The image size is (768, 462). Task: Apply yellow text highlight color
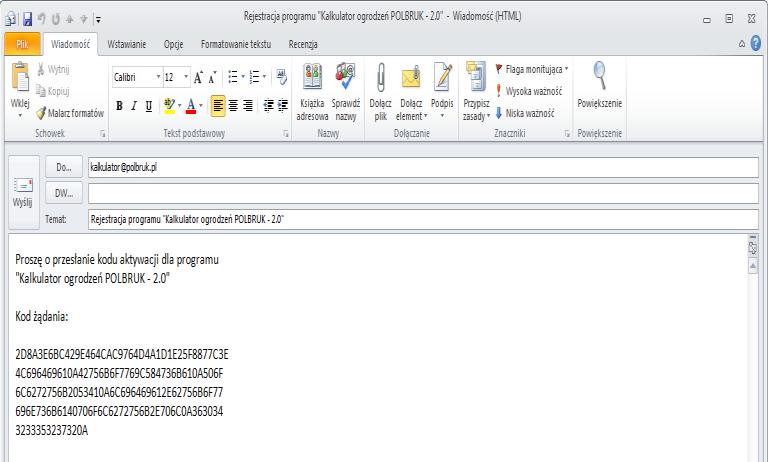[x=169, y=106]
